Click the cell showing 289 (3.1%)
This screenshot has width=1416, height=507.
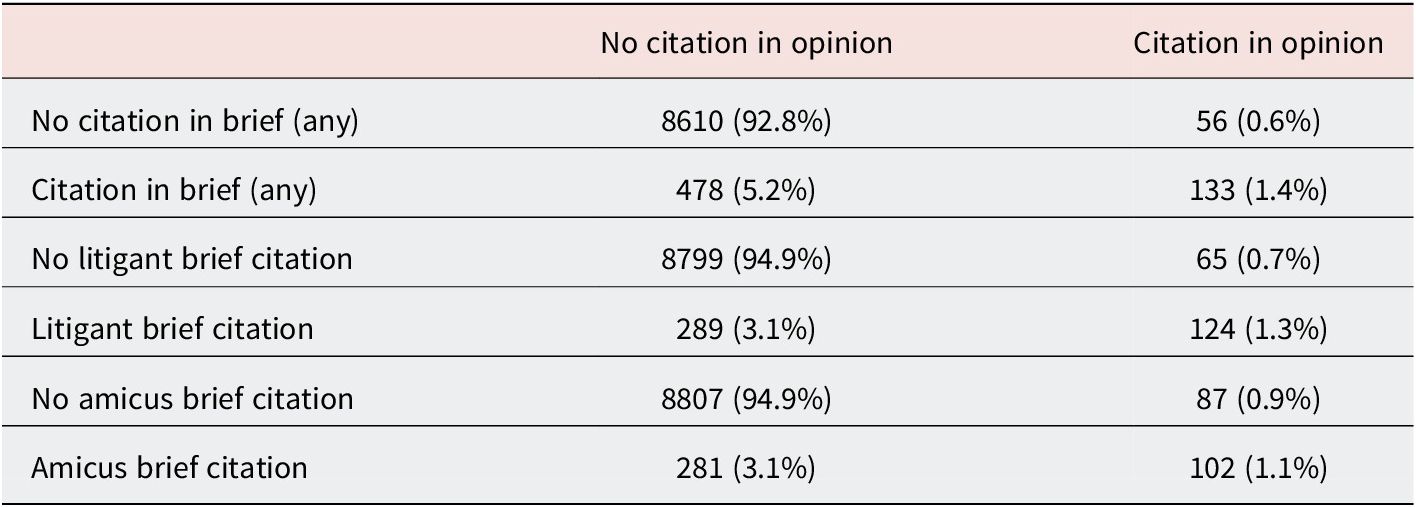pyautogui.click(x=746, y=328)
